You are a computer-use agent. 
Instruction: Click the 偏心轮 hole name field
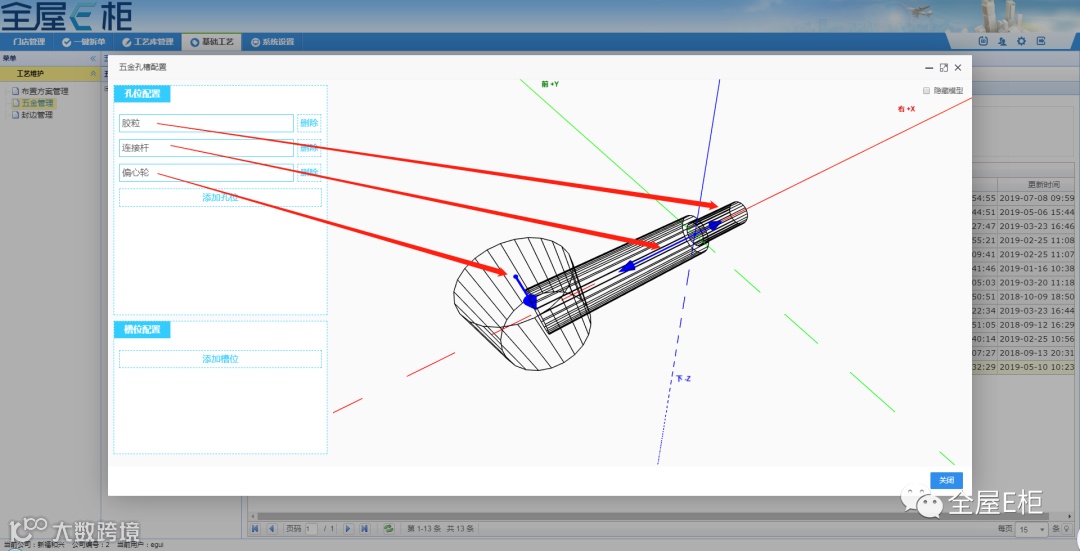(x=206, y=173)
